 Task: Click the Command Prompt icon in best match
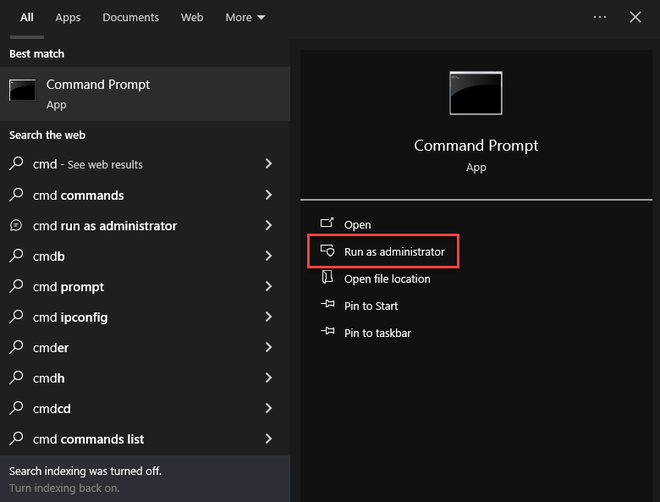coord(22,91)
